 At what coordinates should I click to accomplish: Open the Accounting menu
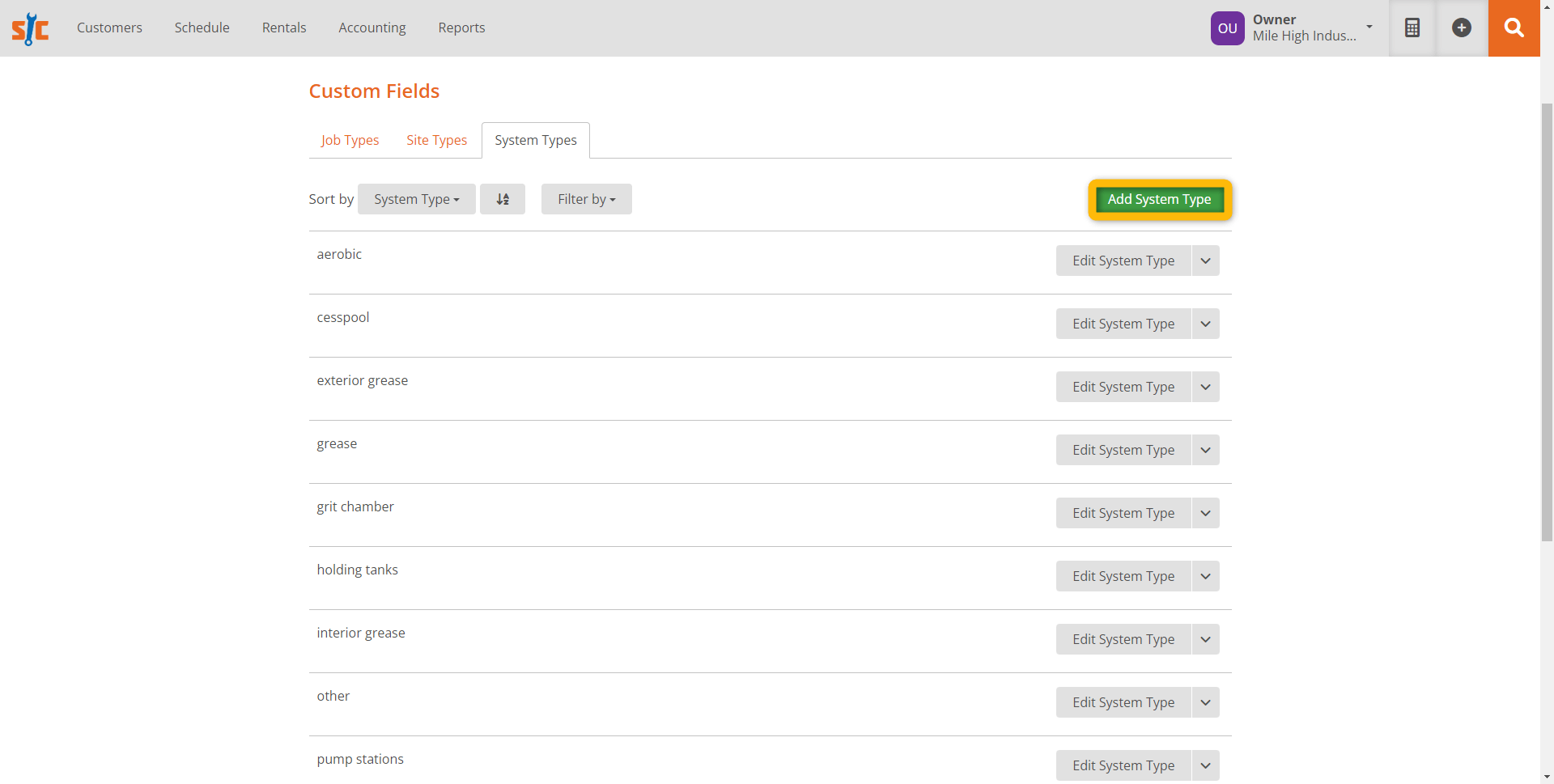[372, 28]
